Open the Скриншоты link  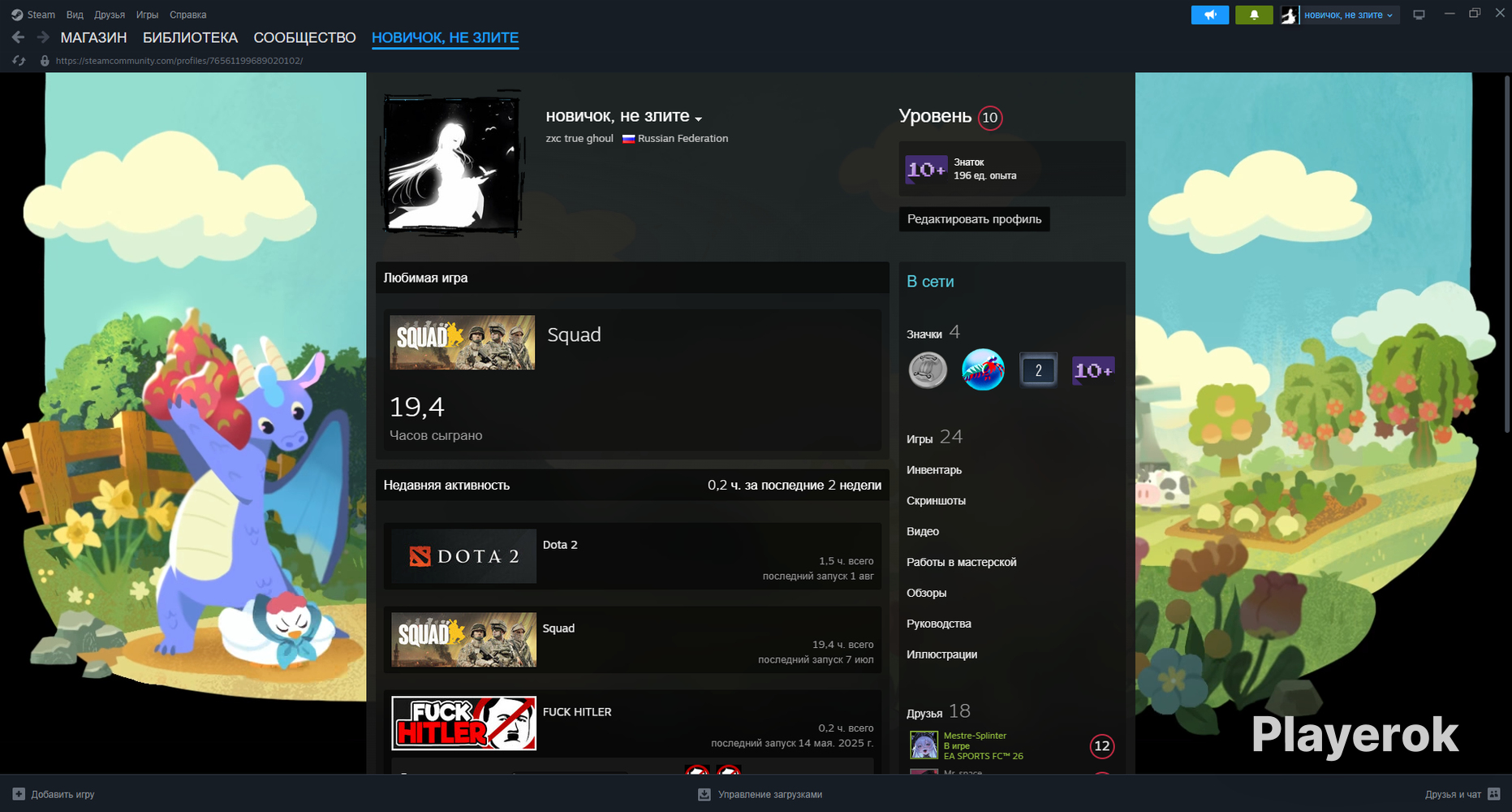(936, 501)
